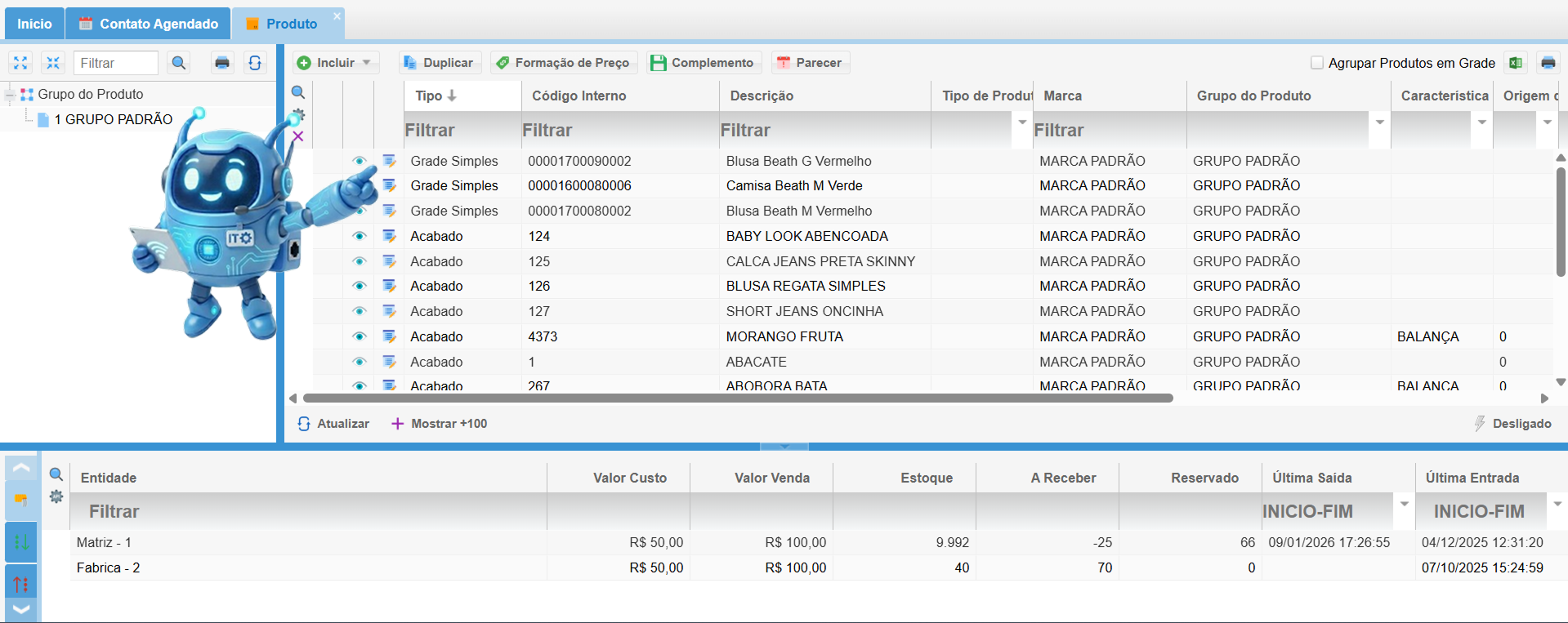Open the Incluir dropdown arrow
This screenshot has height=623, width=1568.
click(367, 63)
